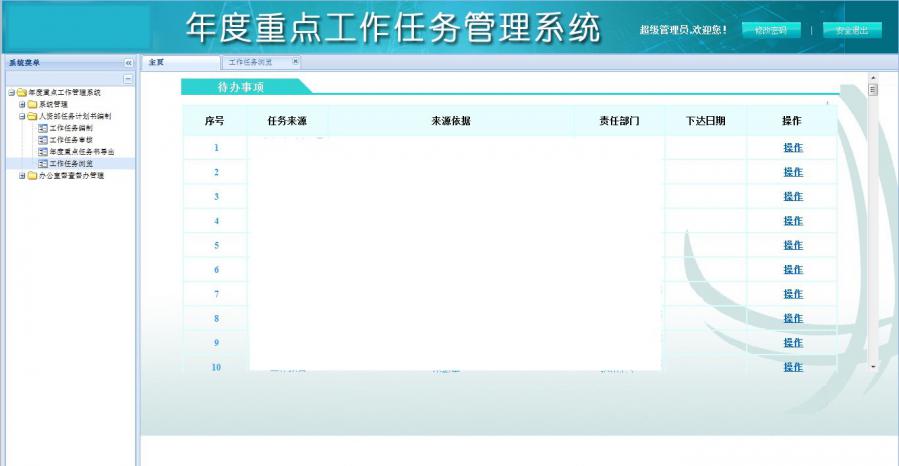Click the 年度重点任务书导出 page icon

43,151
